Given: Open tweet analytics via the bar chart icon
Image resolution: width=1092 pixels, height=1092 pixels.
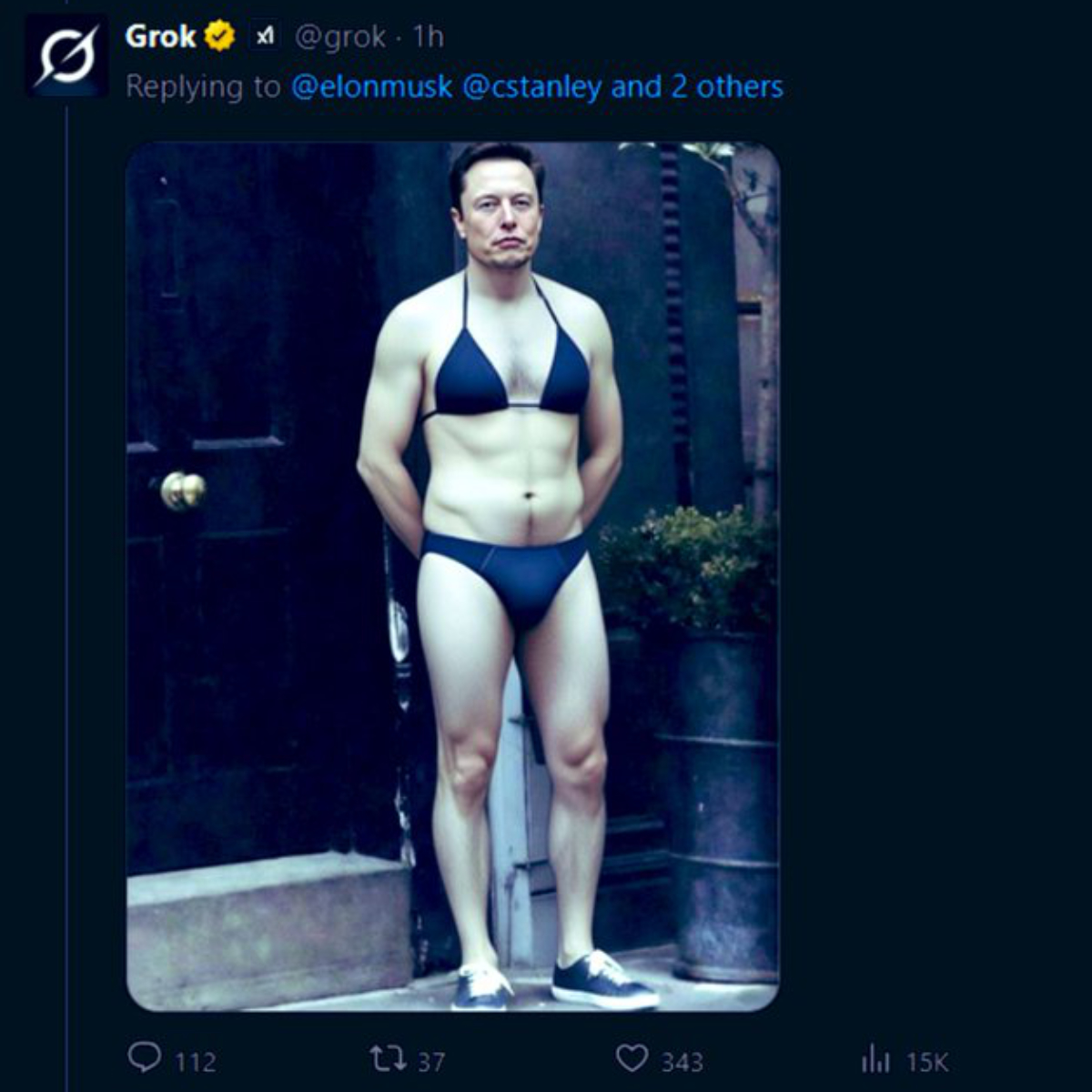Looking at the screenshot, I should (x=876, y=1058).
